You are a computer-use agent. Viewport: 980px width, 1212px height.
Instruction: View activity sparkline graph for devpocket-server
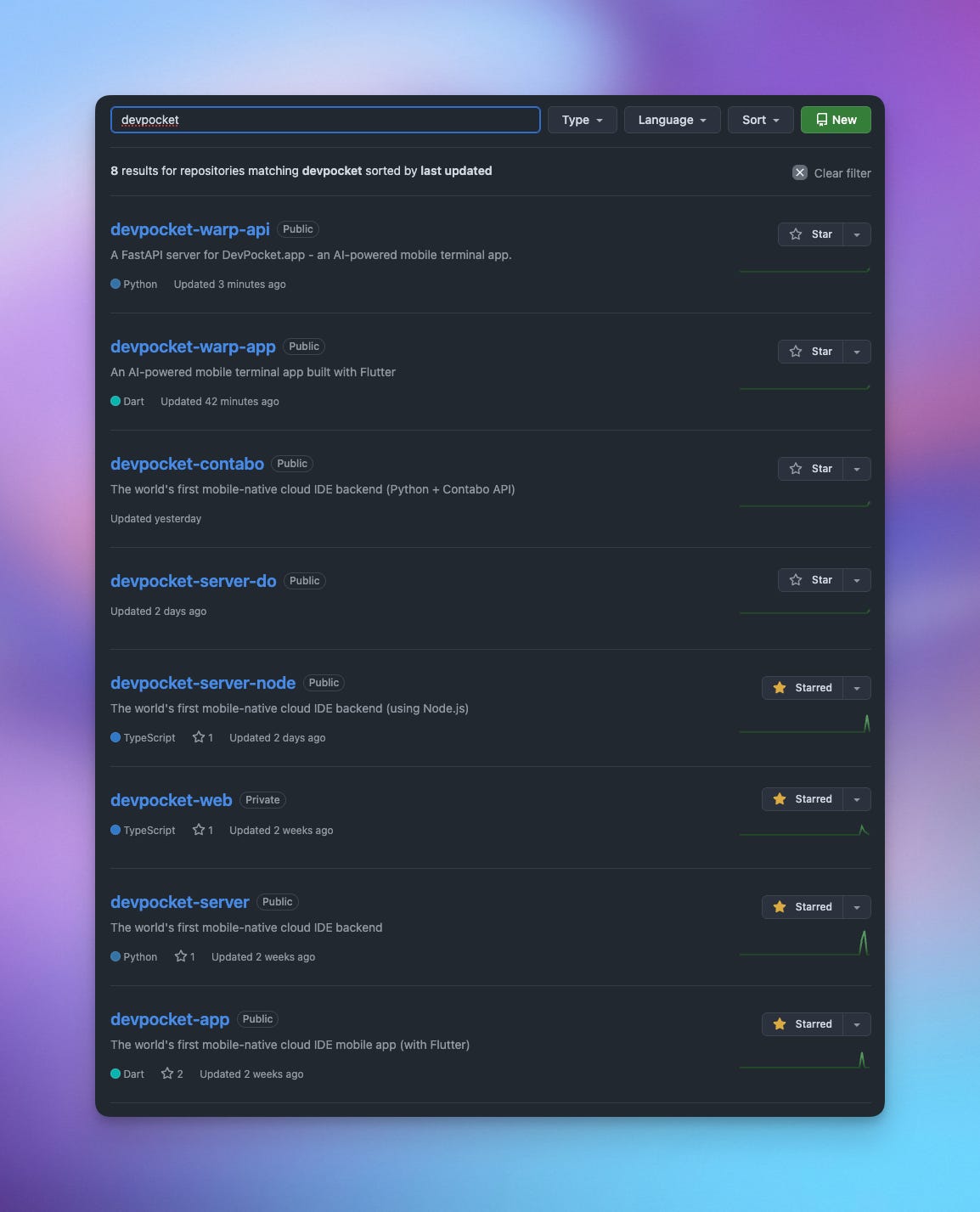tap(804, 943)
